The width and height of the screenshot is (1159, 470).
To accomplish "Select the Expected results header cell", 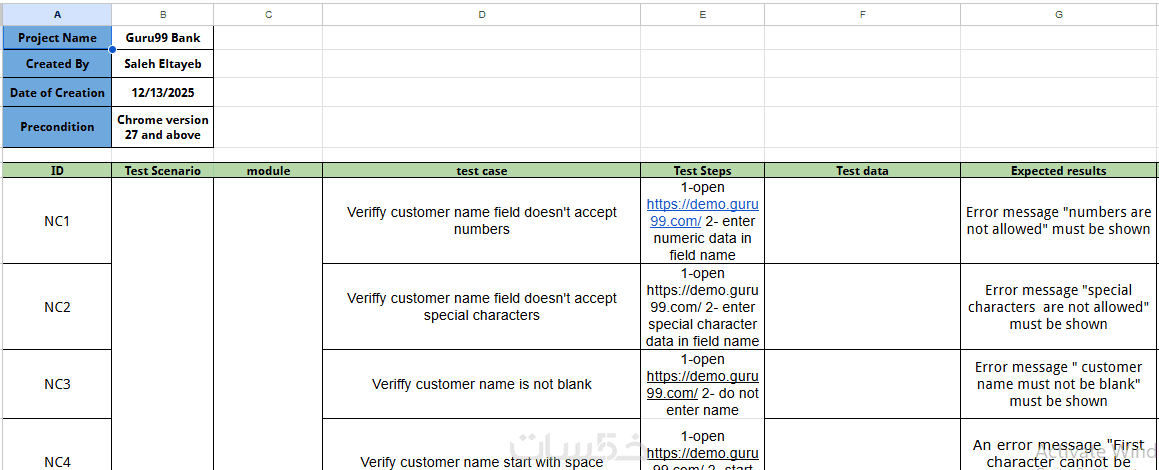I will coord(1058,171).
